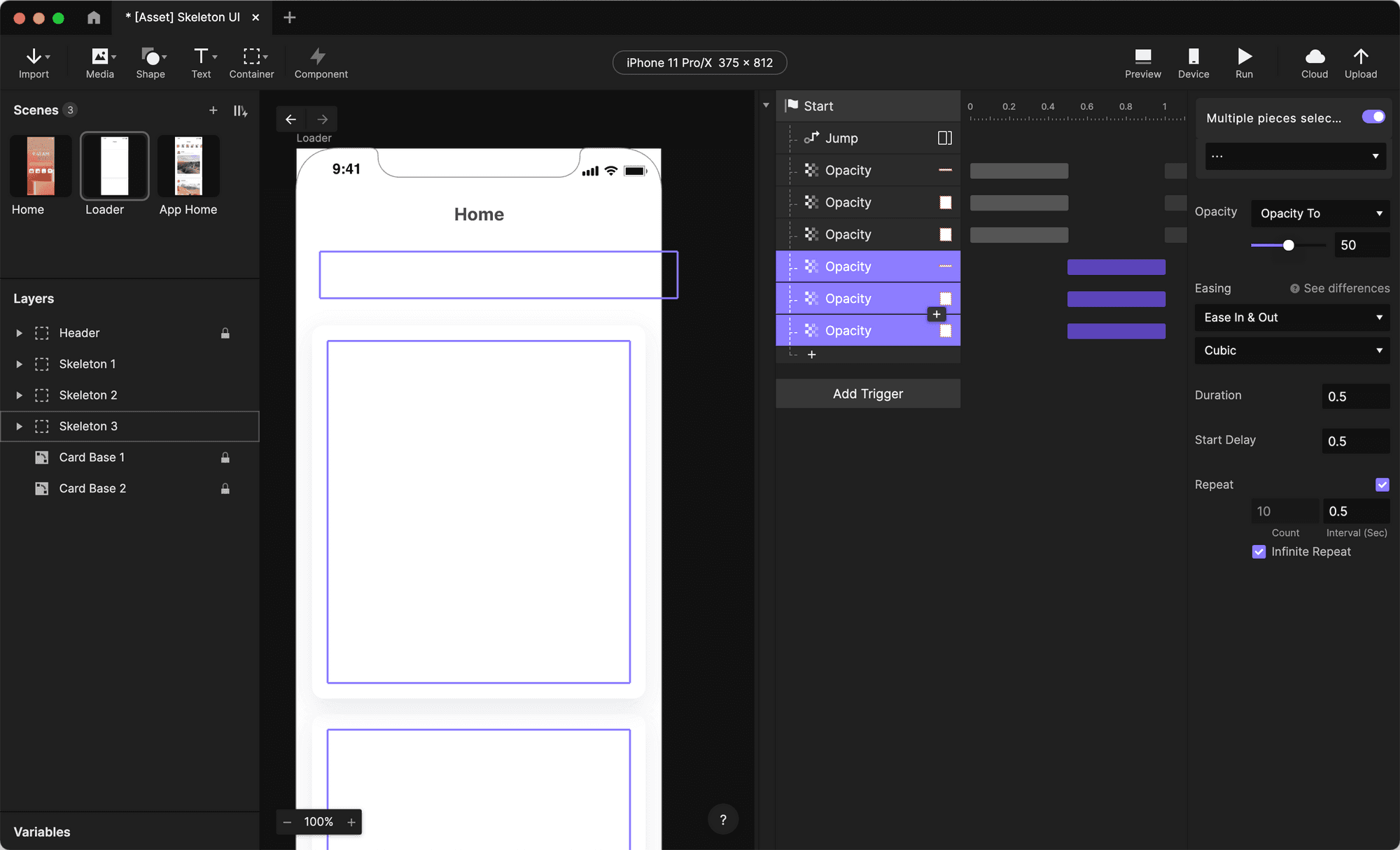1400x850 pixels.
Task: Select the Jump response row
Action: [x=868, y=138]
